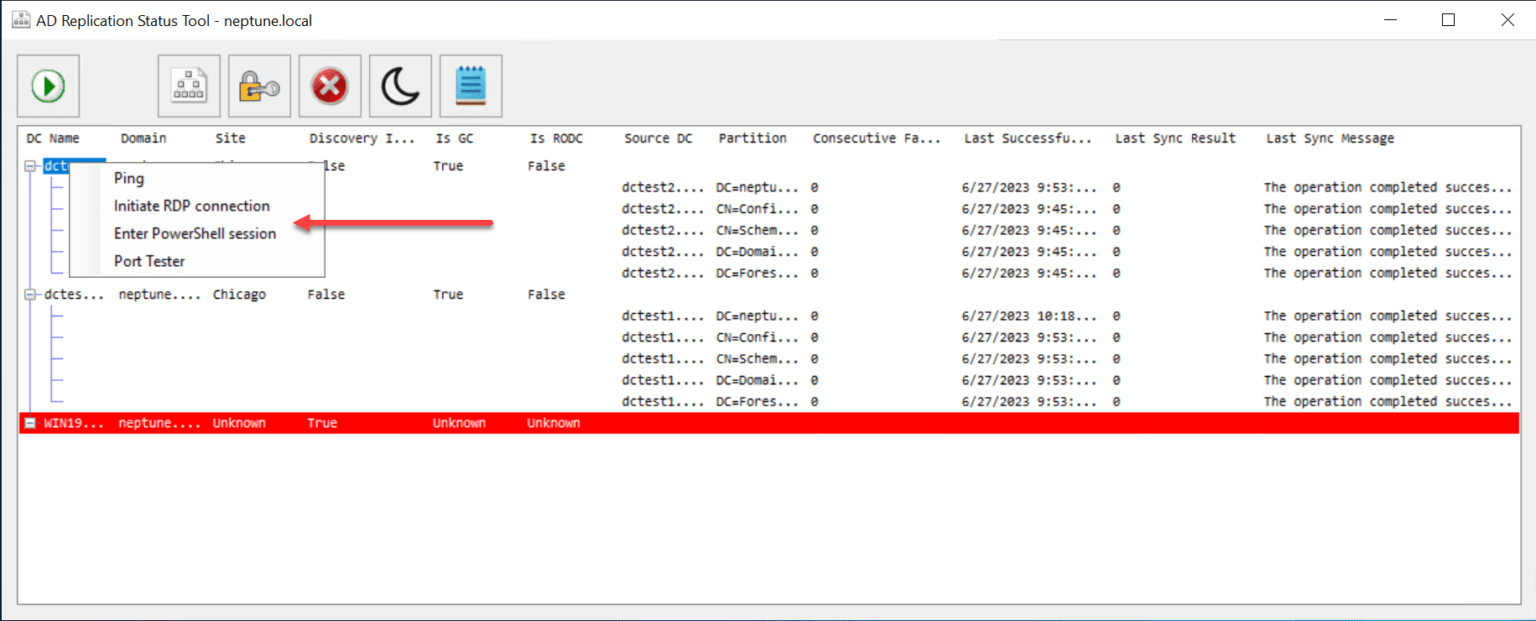Run replication check with green play icon
This screenshot has height=621, width=1536.
47,86
